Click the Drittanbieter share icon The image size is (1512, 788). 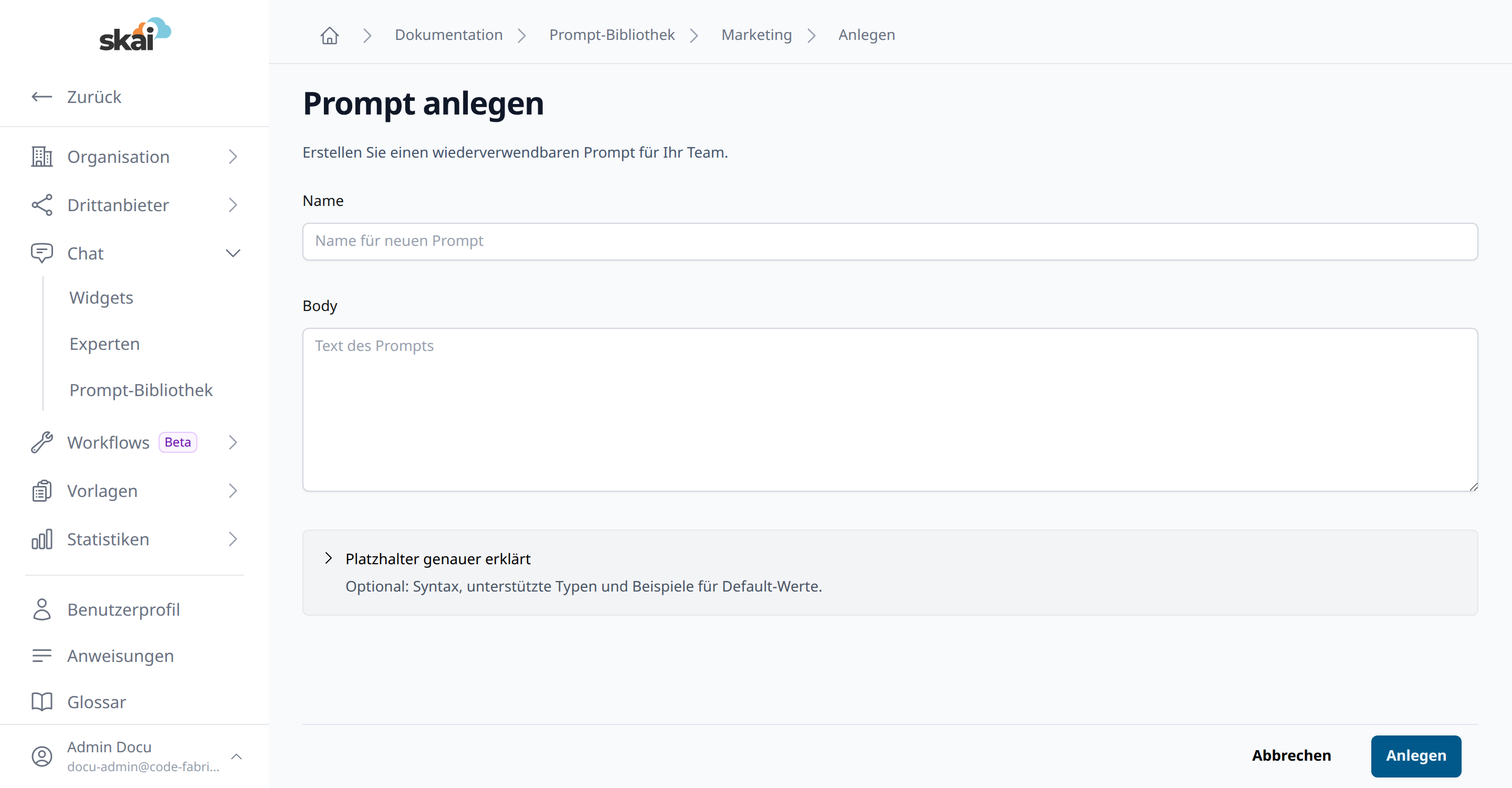tap(41, 205)
